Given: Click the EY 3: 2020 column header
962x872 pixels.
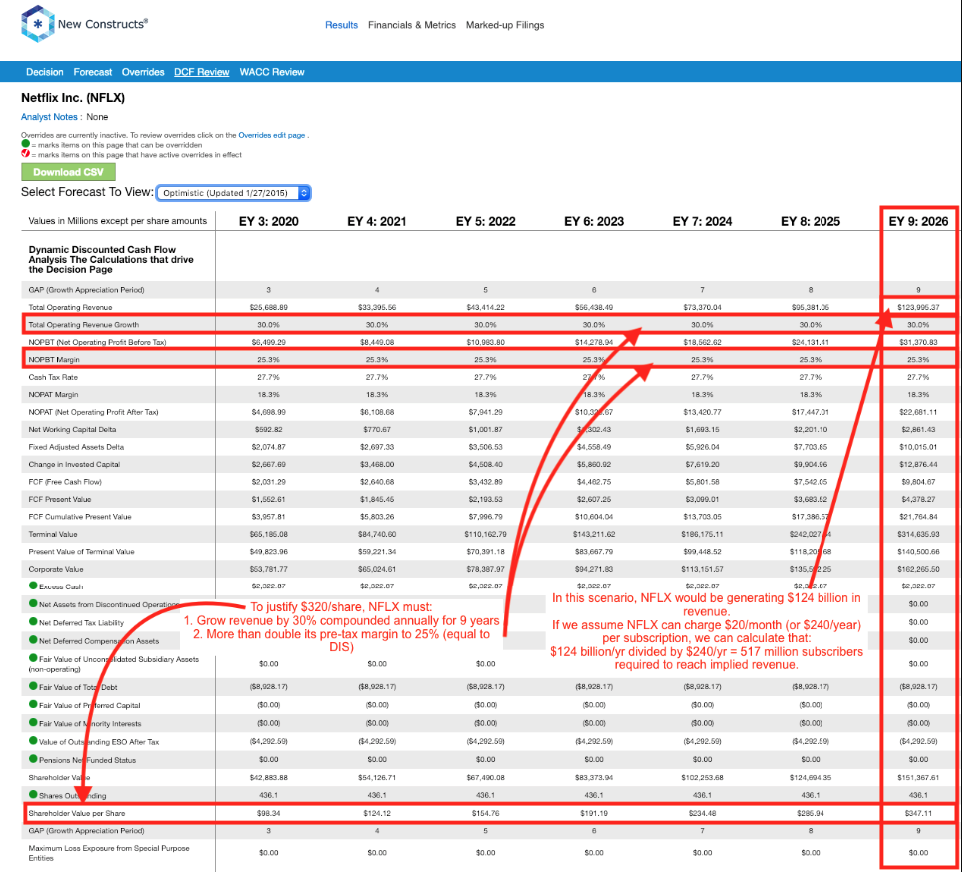Looking at the screenshot, I should point(269,221).
